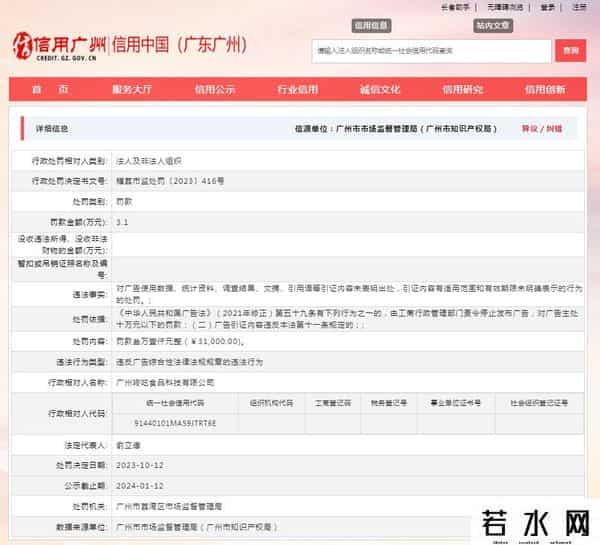Open the 诚信文化 navigation item

pyautogui.click(x=380, y=90)
